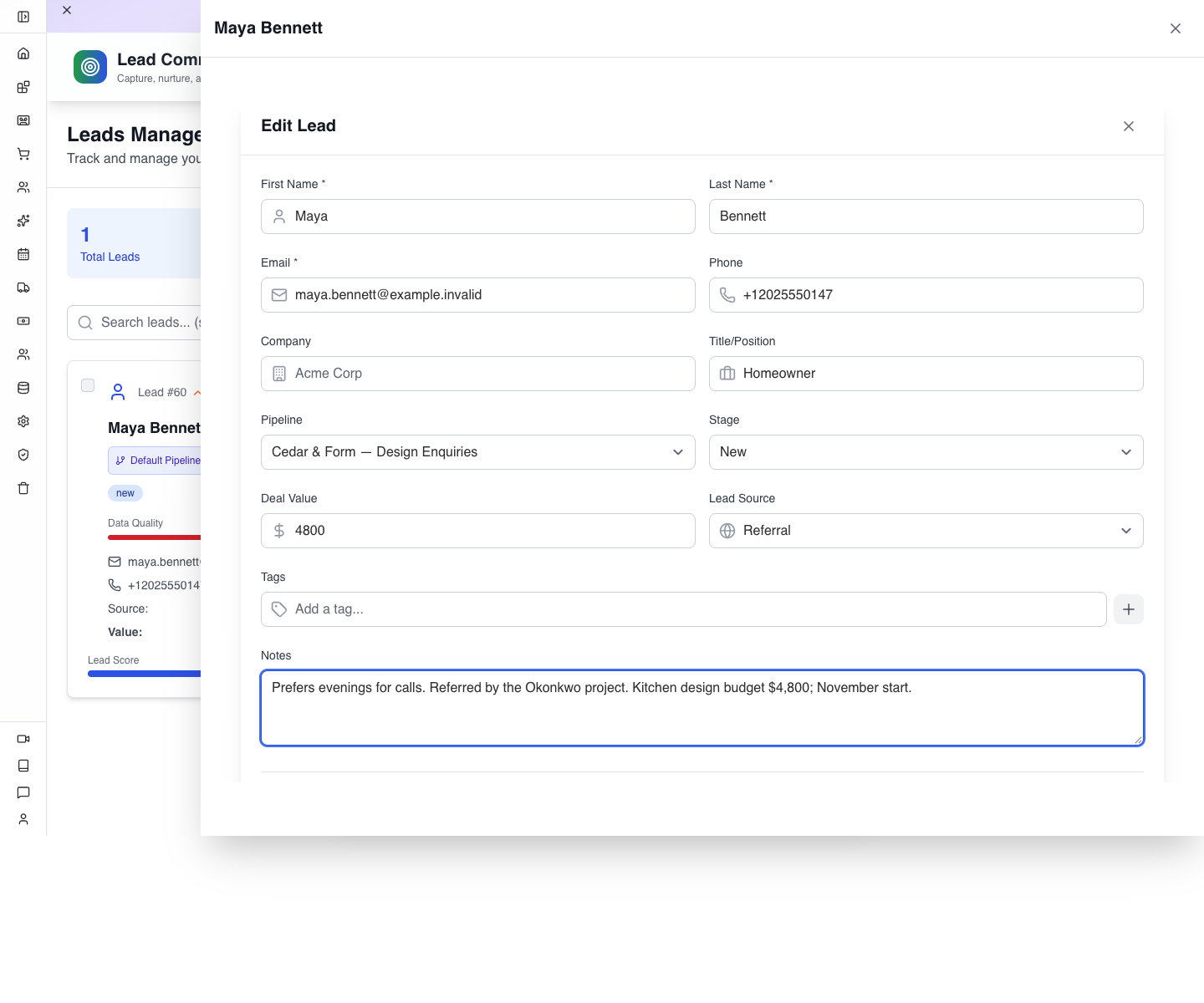Click the Data Quality red bar
1204x1003 pixels.
(x=154, y=537)
